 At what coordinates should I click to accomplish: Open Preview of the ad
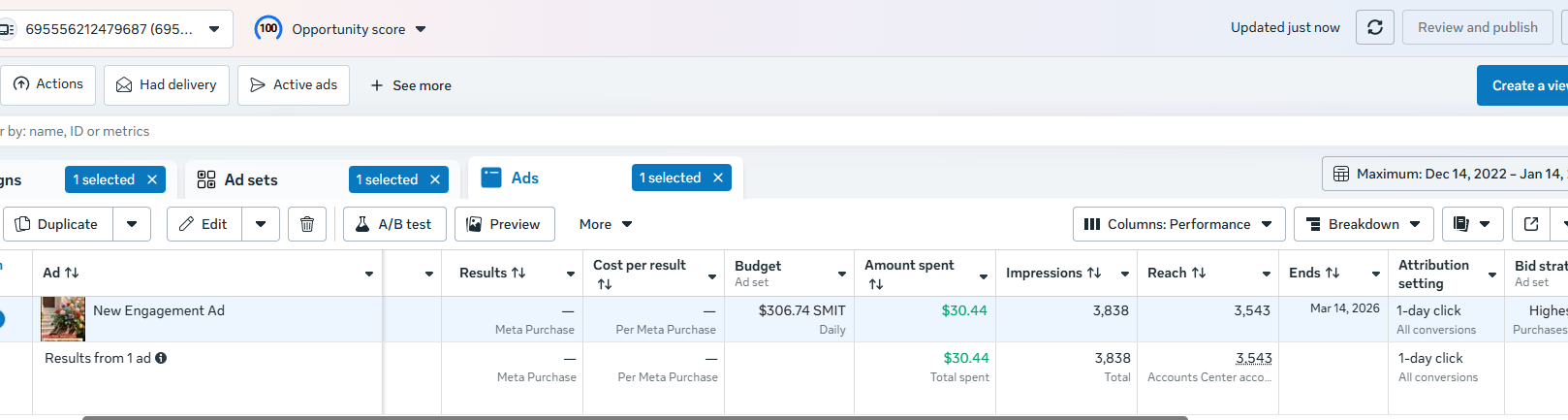click(504, 224)
